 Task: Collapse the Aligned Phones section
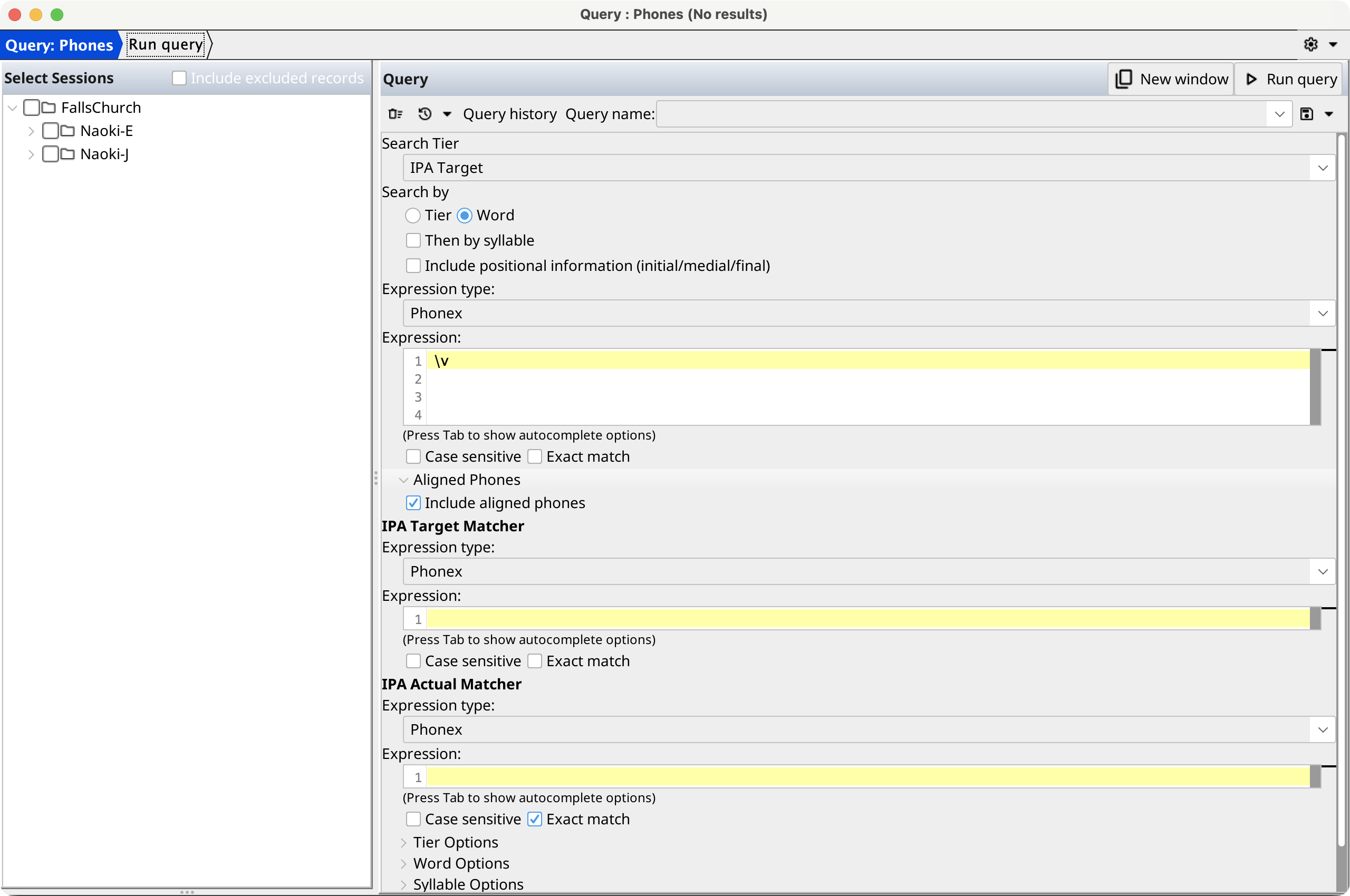pos(403,480)
